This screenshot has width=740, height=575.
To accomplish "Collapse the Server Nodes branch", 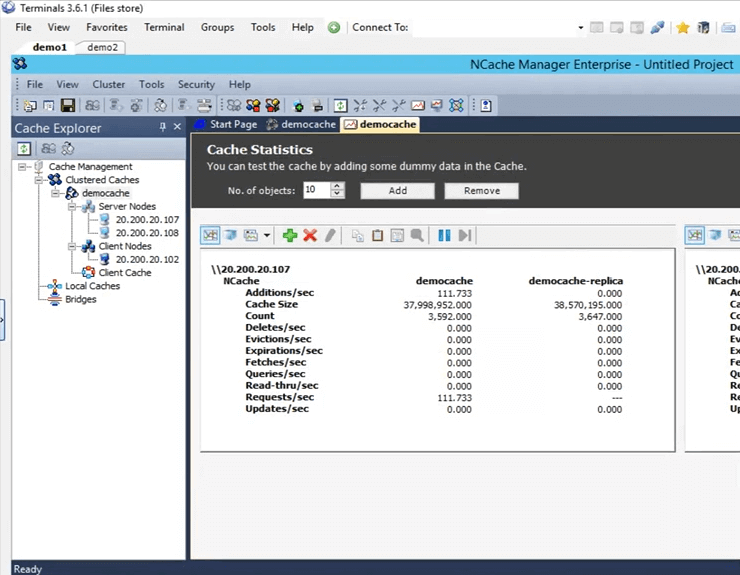I will click(x=72, y=206).
